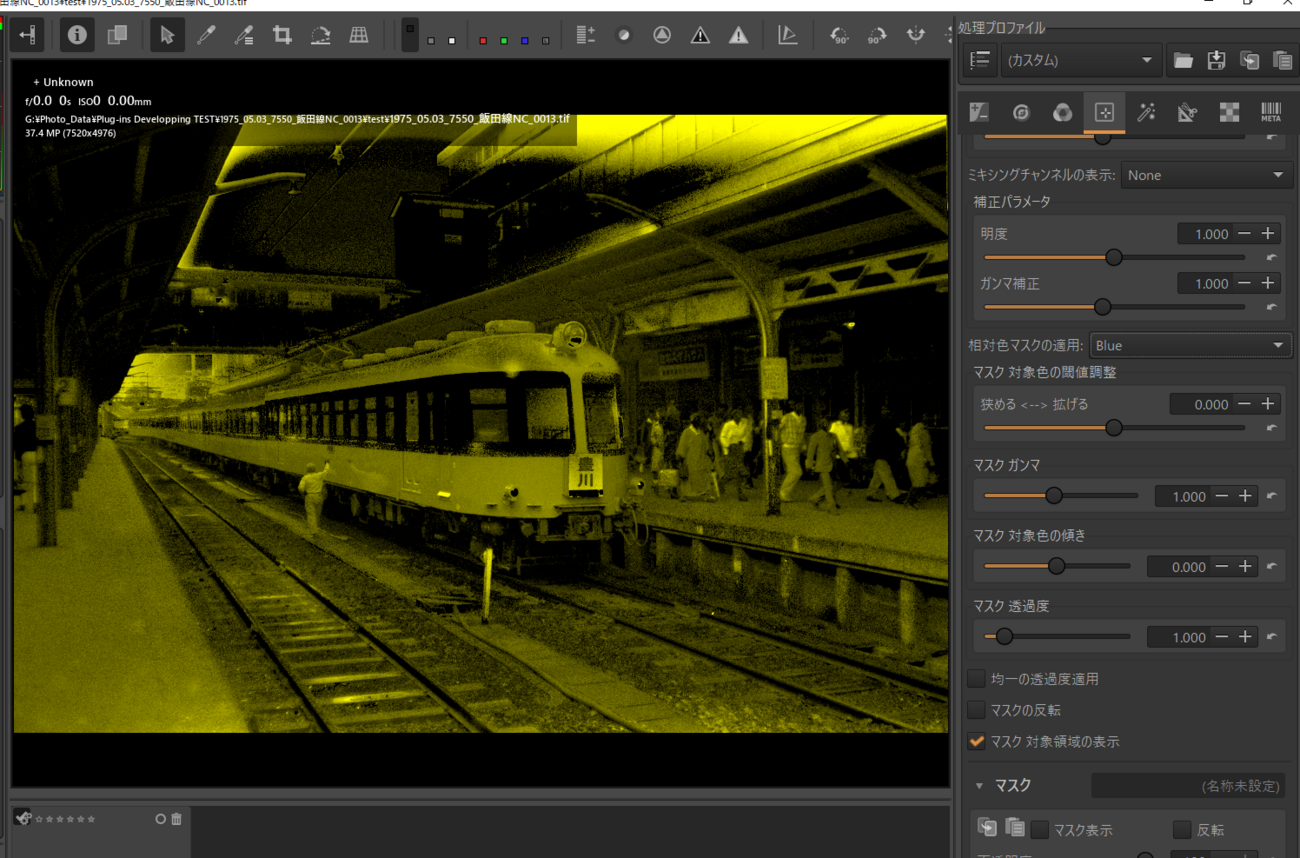Select the crop tool in the toolbar
Screen dimensions: 1300x858
(x=282, y=36)
